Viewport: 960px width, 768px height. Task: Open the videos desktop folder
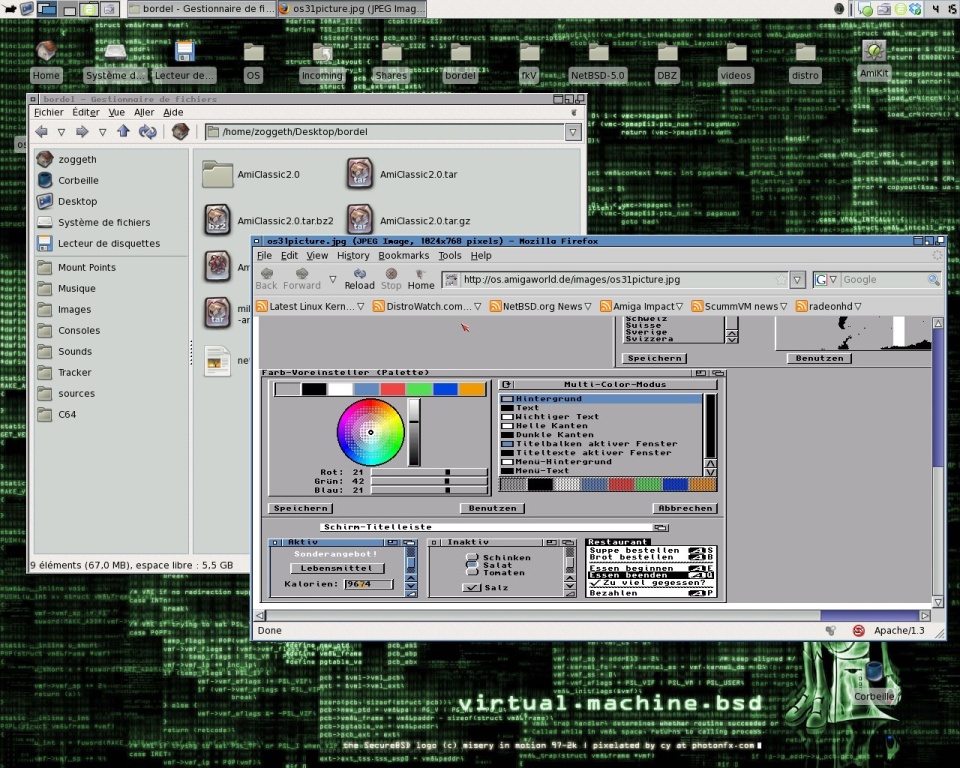click(x=735, y=60)
